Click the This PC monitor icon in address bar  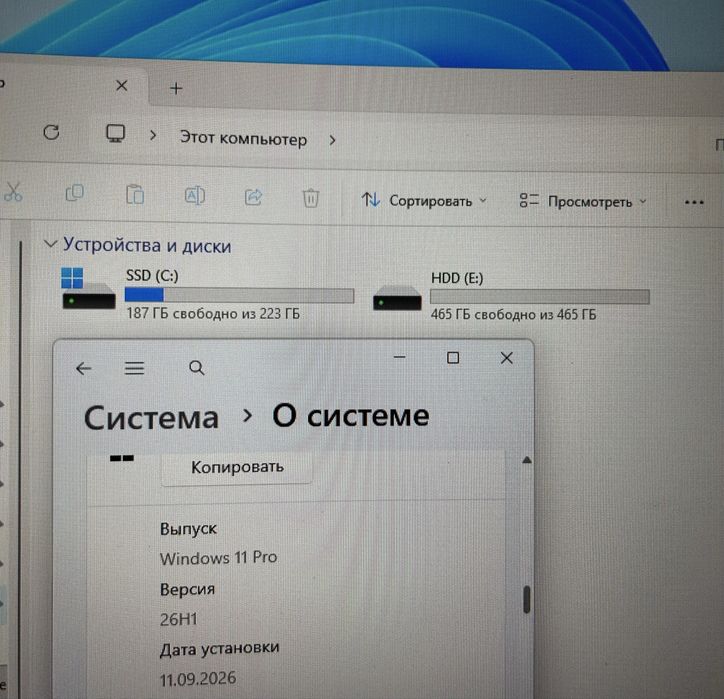tap(115, 133)
